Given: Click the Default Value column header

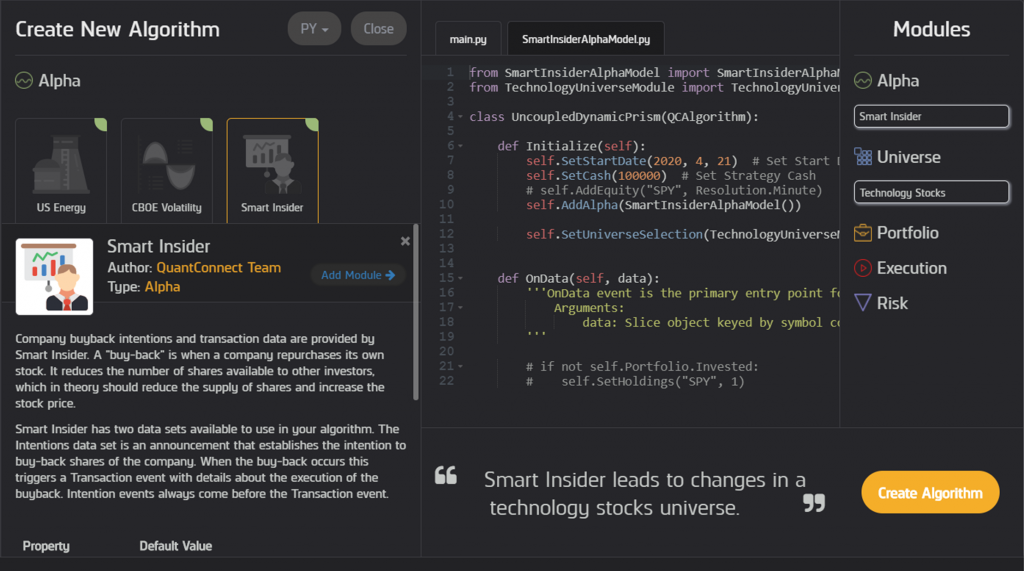Looking at the screenshot, I should click(176, 546).
